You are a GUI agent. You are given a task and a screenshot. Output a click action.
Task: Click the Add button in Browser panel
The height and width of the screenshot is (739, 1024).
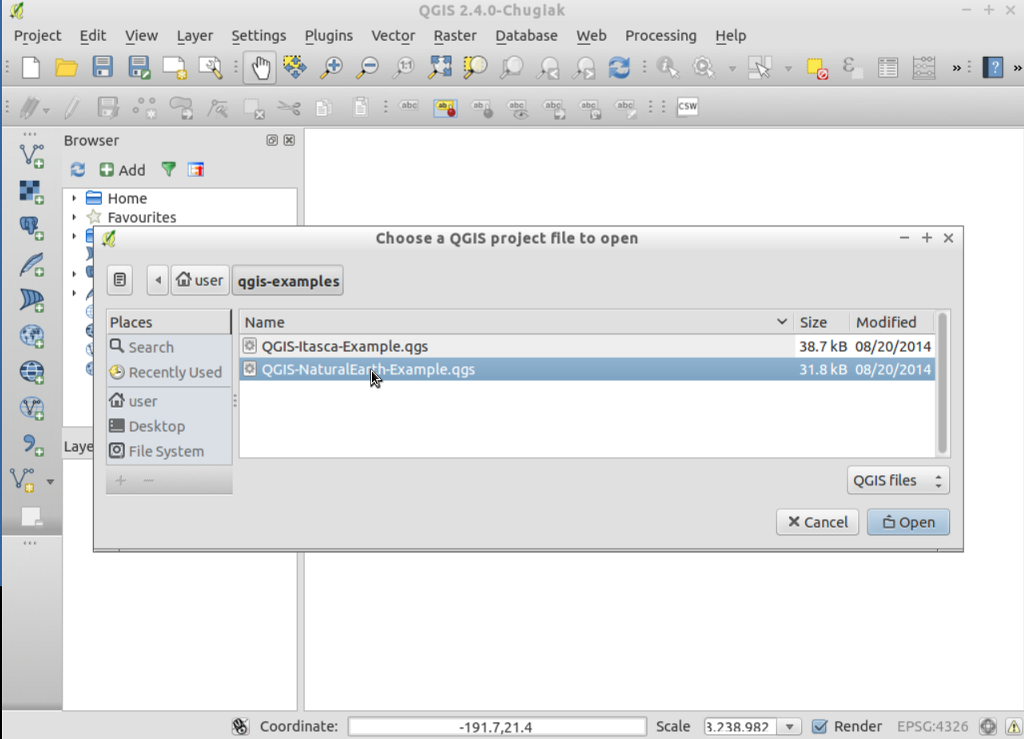[x=122, y=170]
